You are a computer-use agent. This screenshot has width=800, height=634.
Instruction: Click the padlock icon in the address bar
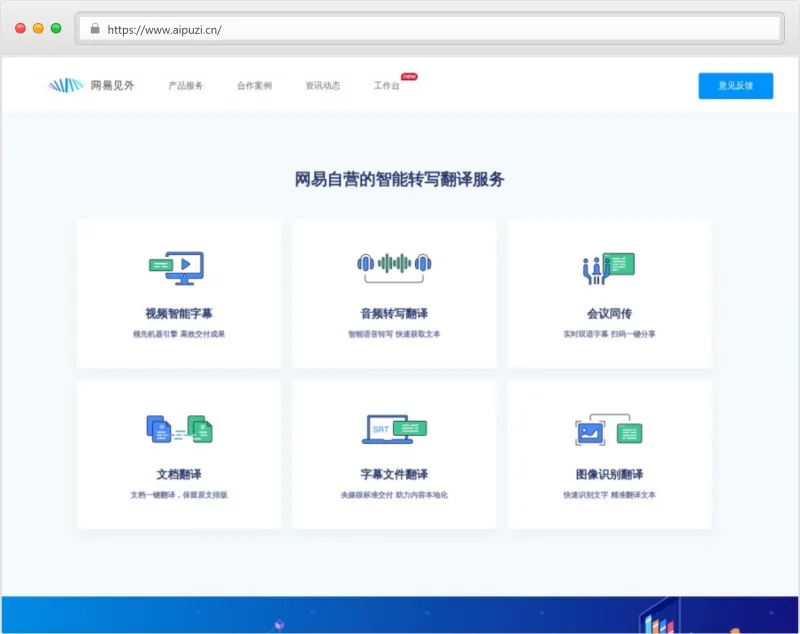click(x=95, y=30)
